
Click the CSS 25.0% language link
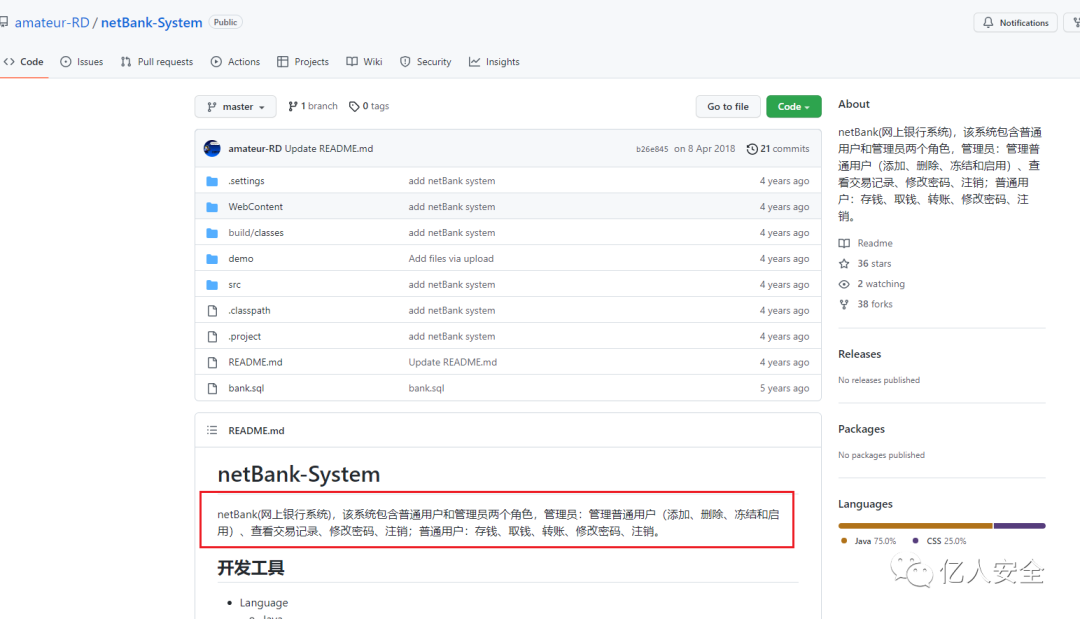[939, 541]
